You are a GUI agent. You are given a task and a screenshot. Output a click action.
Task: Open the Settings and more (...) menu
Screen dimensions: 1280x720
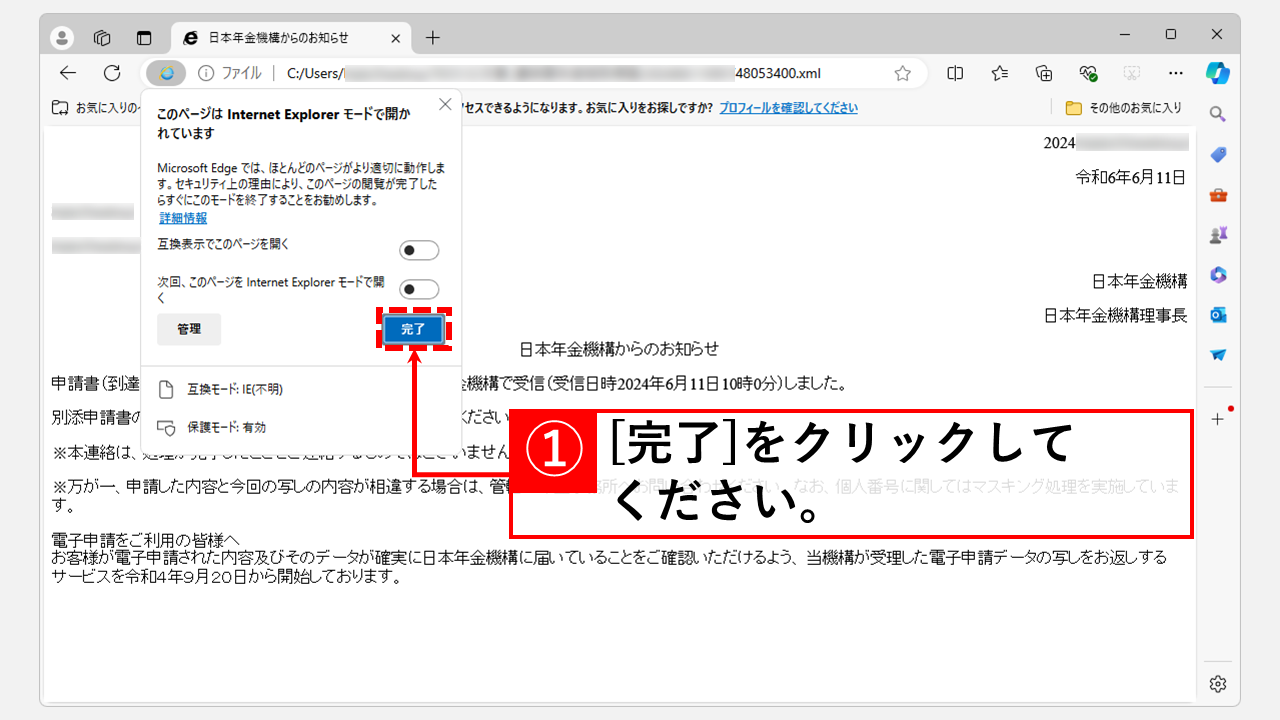click(x=1175, y=73)
